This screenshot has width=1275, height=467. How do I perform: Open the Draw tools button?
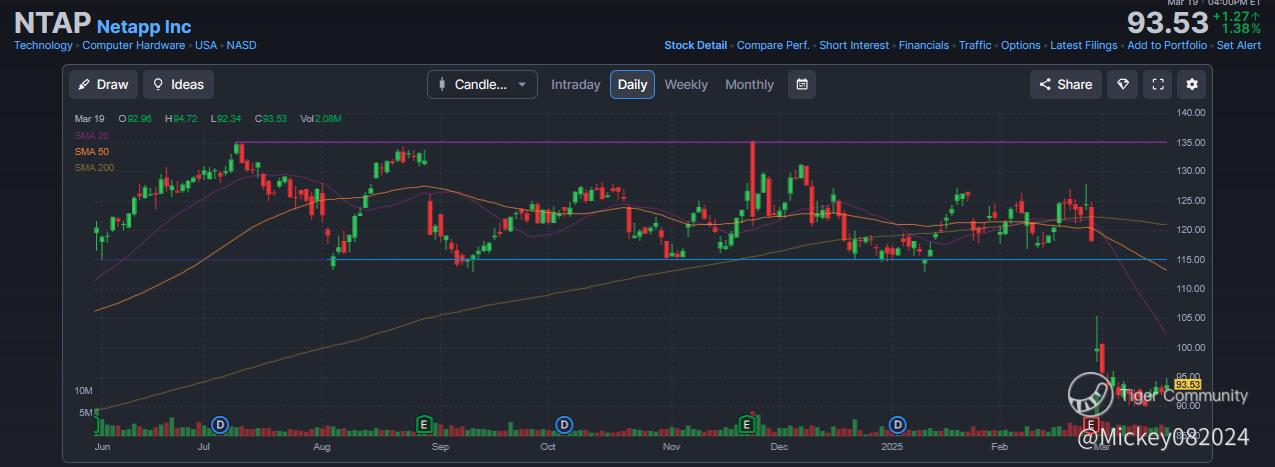point(103,84)
